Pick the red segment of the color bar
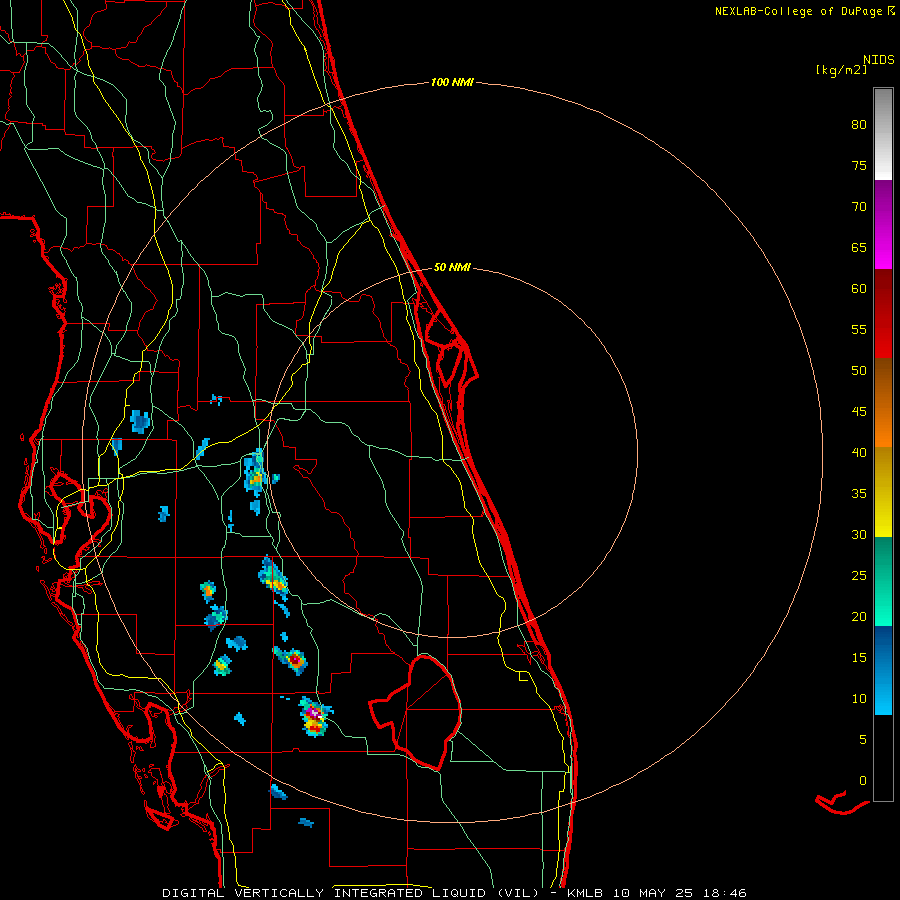The image size is (900, 900). (x=883, y=314)
